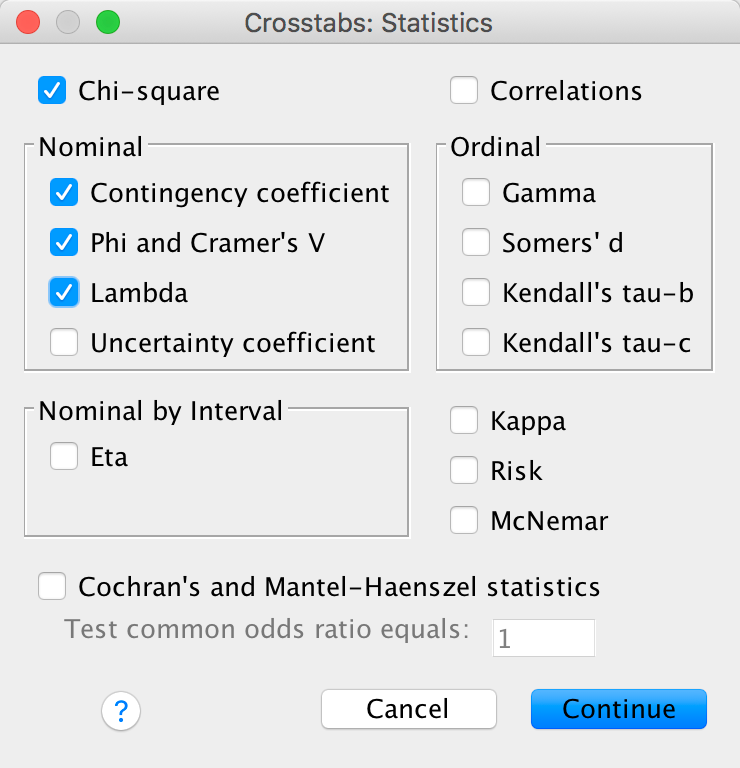Image resolution: width=740 pixels, height=768 pixels.
Task: Select the Somers' d checkbox
Action: click(476, 243)
